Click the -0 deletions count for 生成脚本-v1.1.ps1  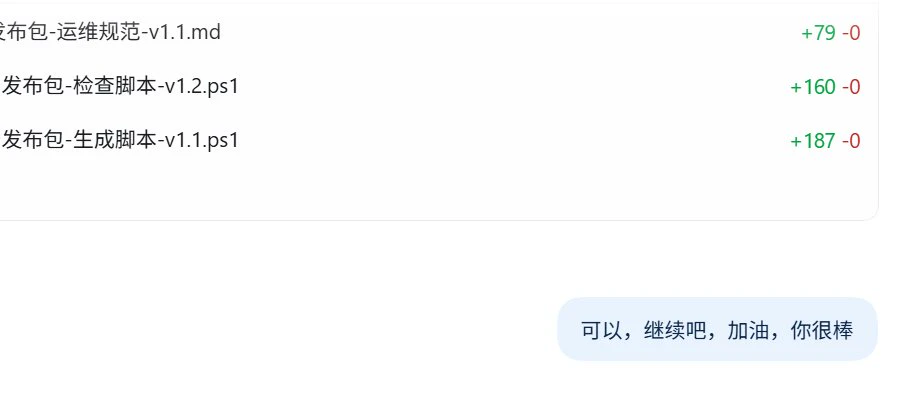pos(851,140)
